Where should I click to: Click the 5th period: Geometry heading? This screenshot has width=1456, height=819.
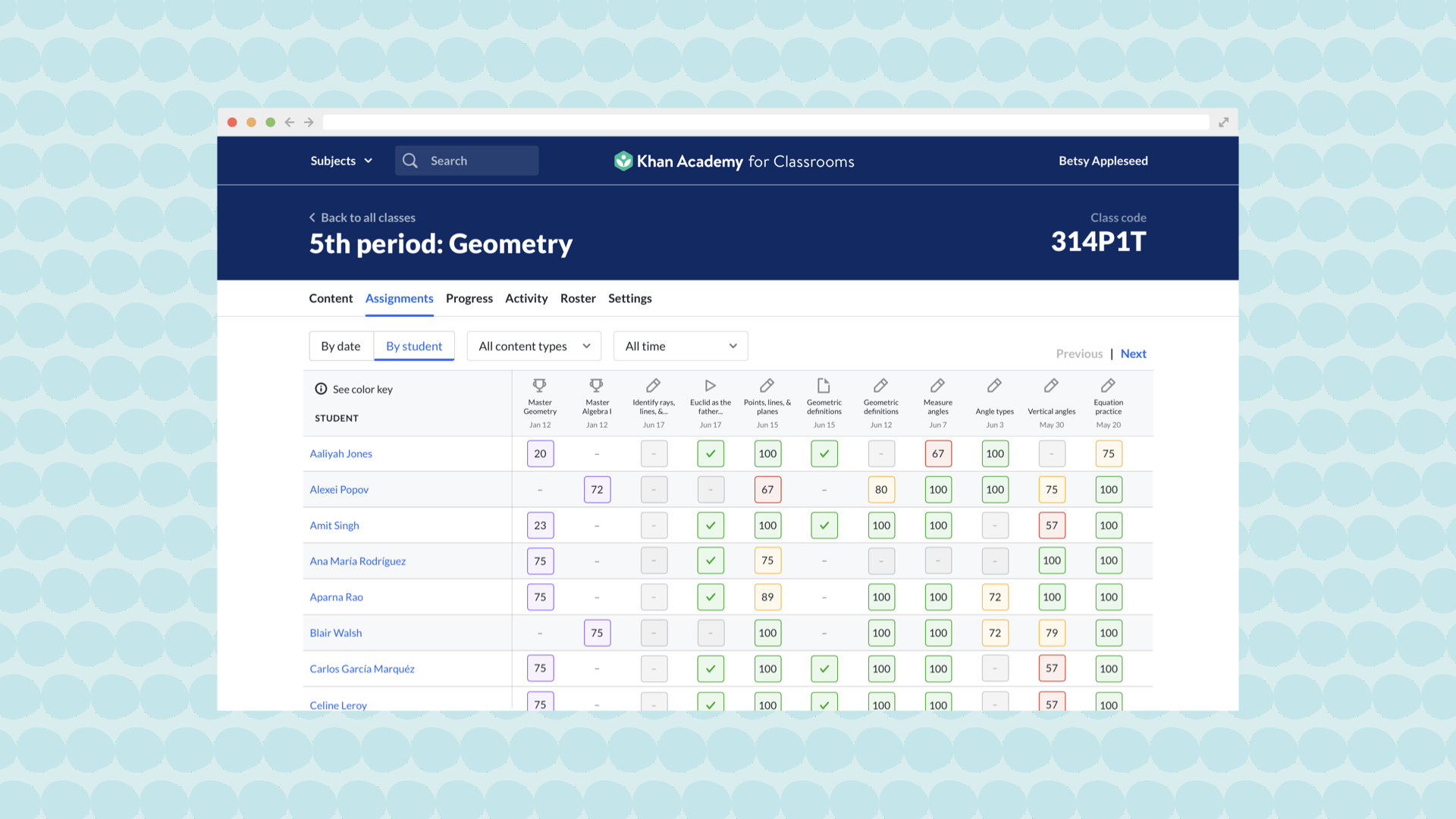coord(441,244)
